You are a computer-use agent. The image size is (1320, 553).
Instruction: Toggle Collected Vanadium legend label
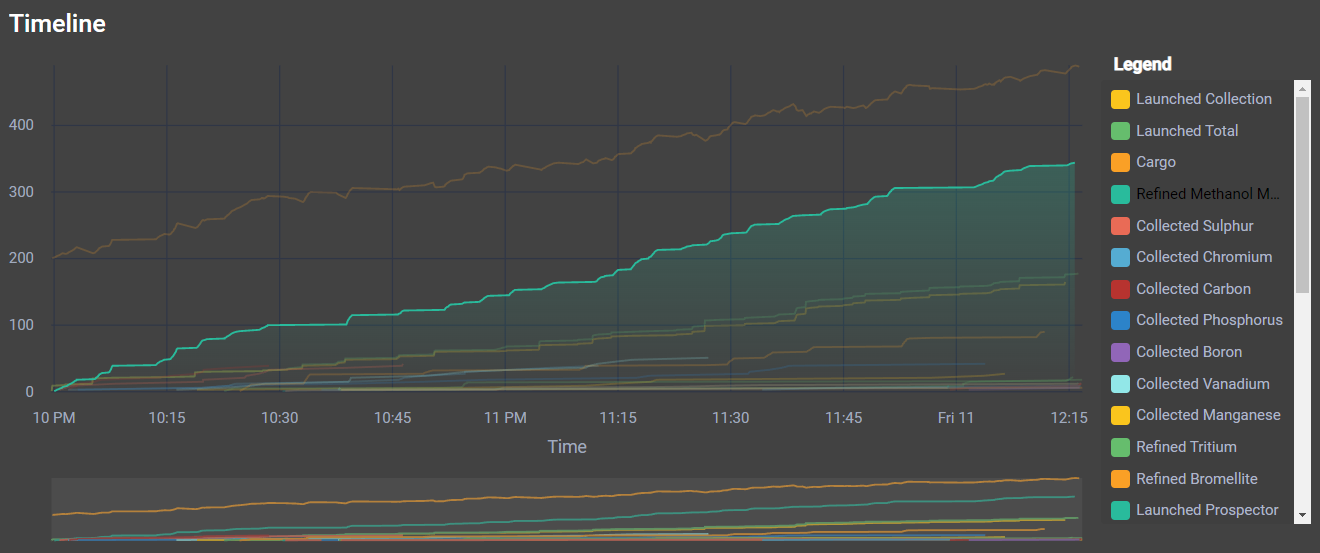coord(1203,384)
